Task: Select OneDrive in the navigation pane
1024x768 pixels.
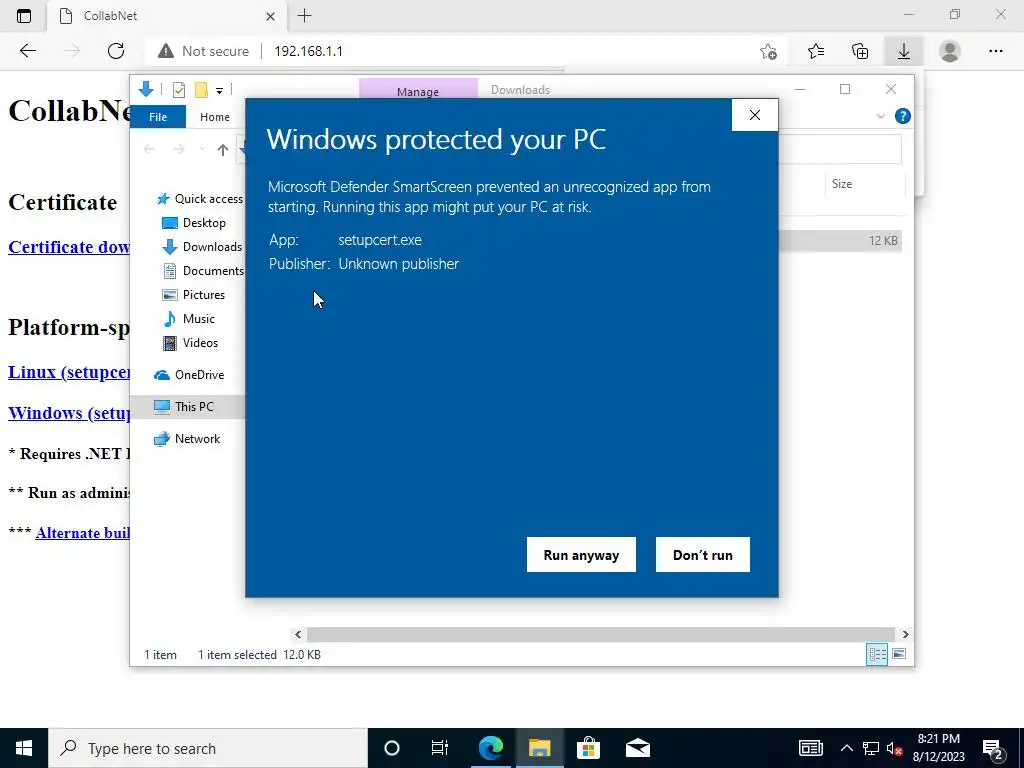Action: coord(189,375)
